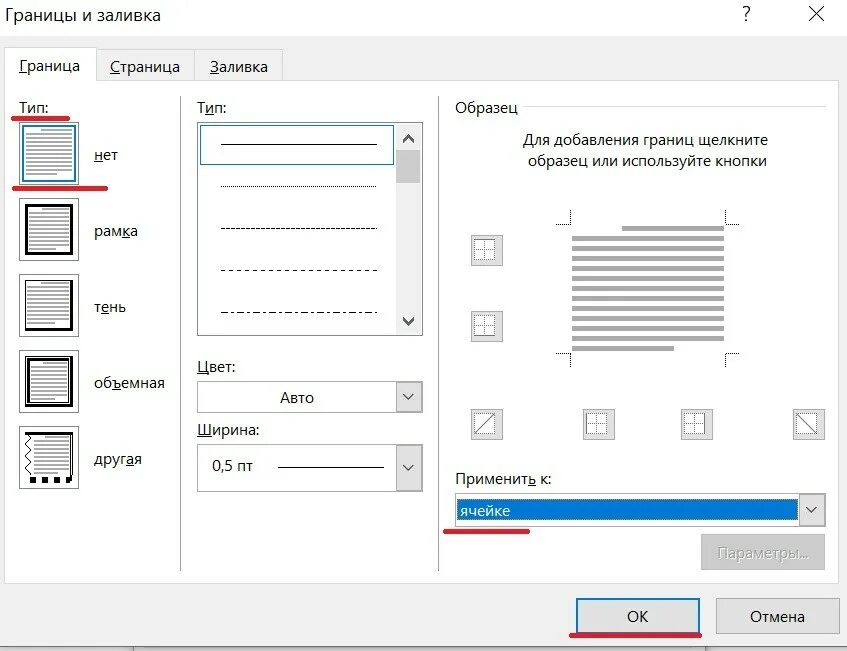Image resolution: width=847 pixels, height=651 pixels.
Task: Click the 'Ширина:' label
Action: pos(228,430)
